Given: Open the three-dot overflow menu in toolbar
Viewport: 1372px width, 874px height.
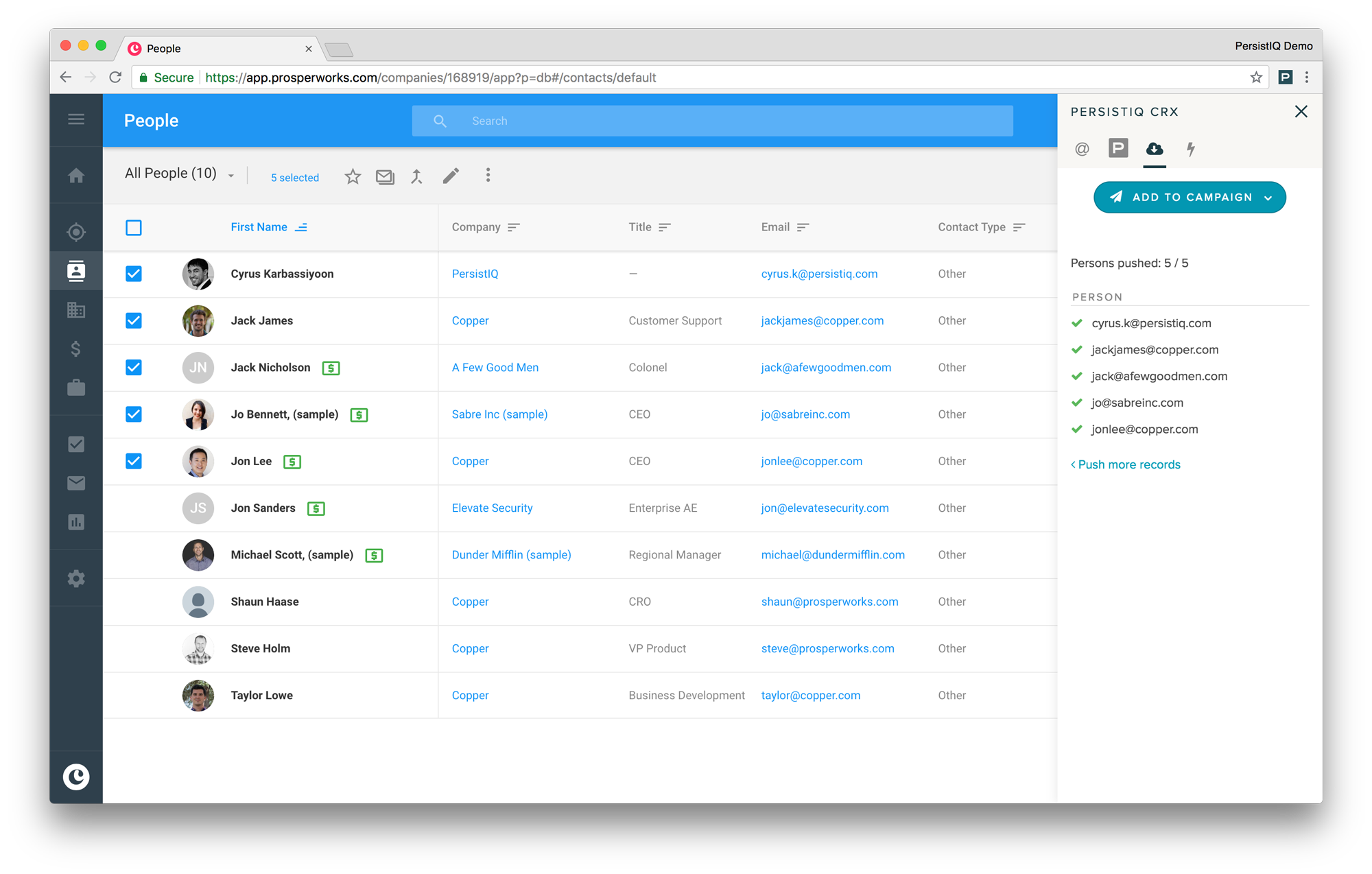Looking at the screenshot, I should tap(488, 176).
